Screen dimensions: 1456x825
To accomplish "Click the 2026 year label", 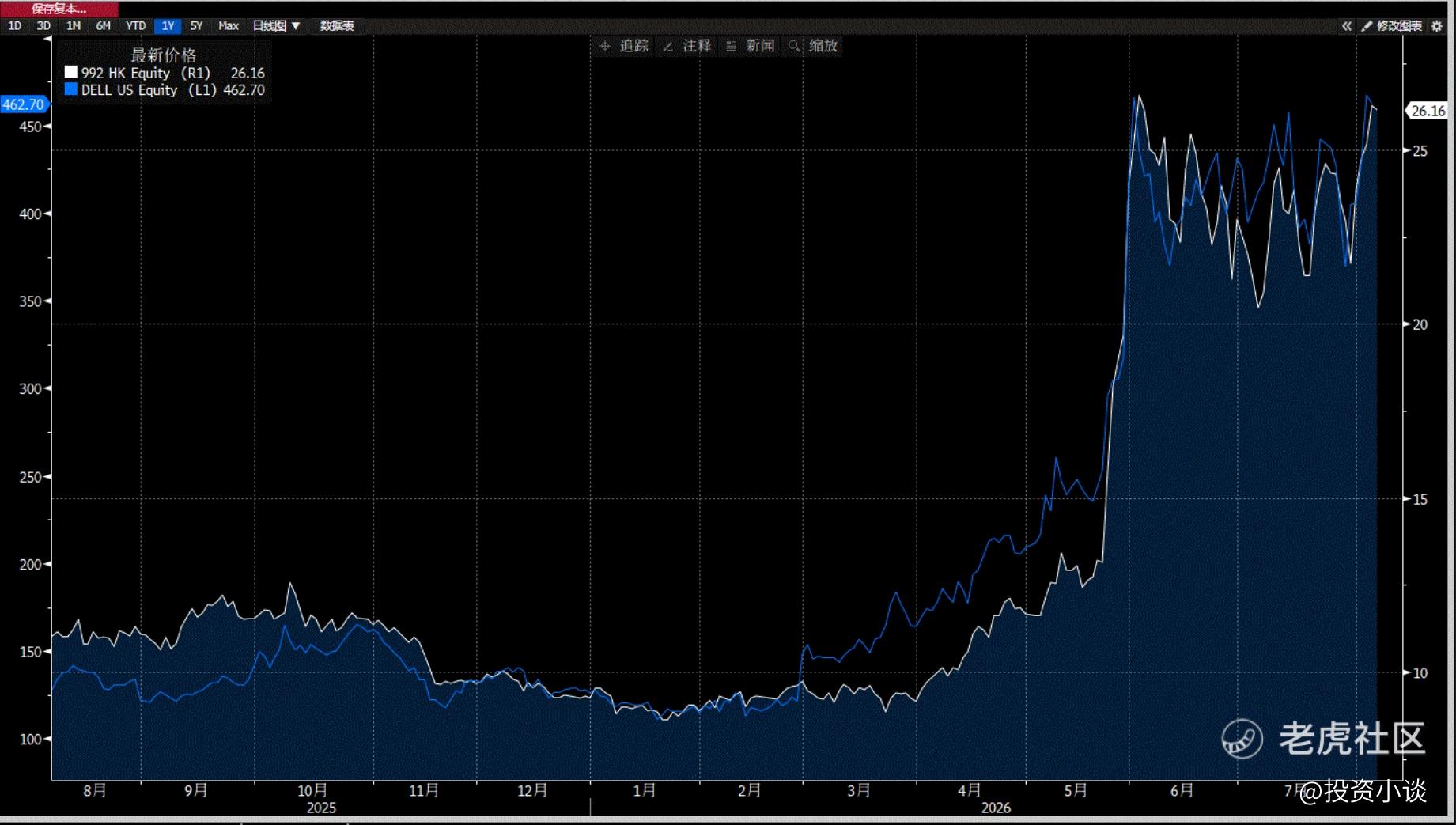I will (x=996, y=808).
